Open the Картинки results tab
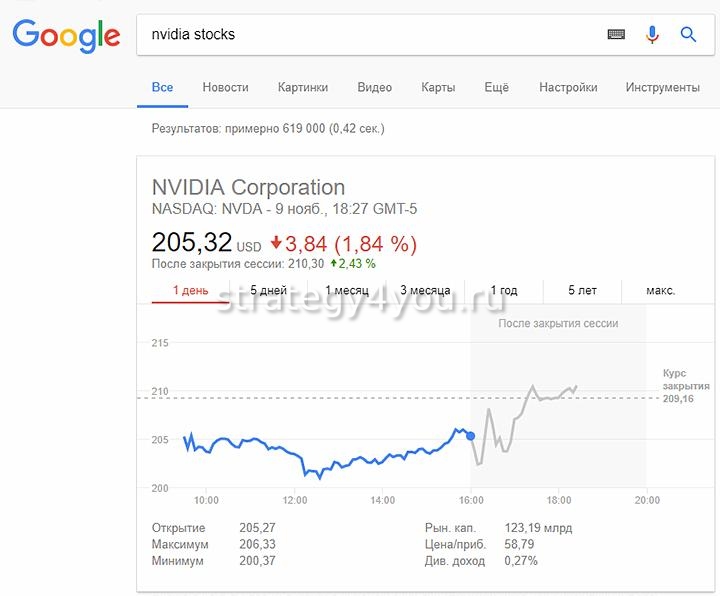 click(x=303, y=87)
